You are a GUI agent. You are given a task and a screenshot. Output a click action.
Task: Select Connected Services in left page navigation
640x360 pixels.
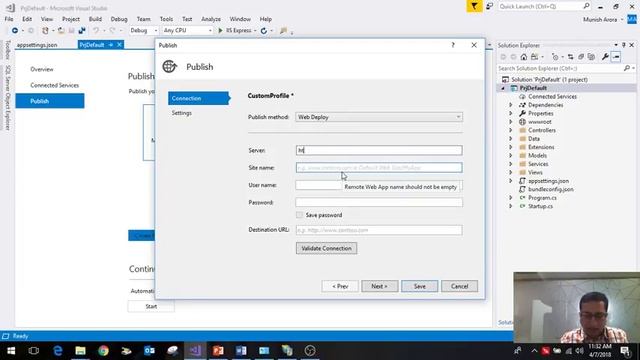tap(54, 85)
